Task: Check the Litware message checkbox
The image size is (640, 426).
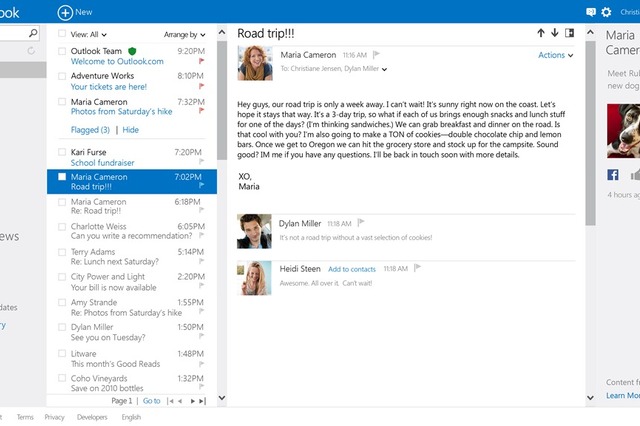Action: 62,353
